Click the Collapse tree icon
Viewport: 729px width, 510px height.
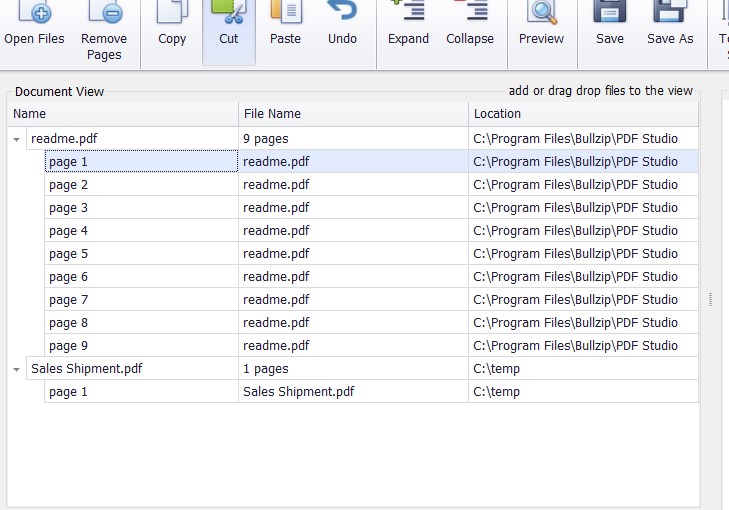(x=470, y=14)
